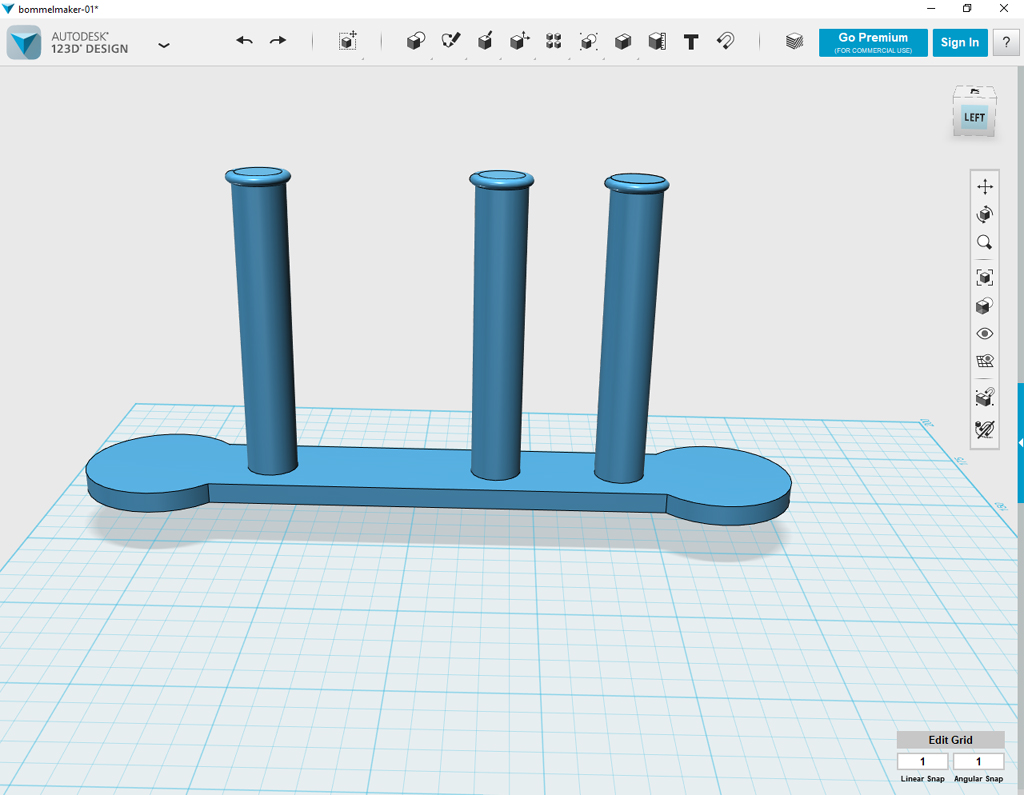Open the eye visibility options
This screenshot has width=1024, height=795.
pos(985,334)
